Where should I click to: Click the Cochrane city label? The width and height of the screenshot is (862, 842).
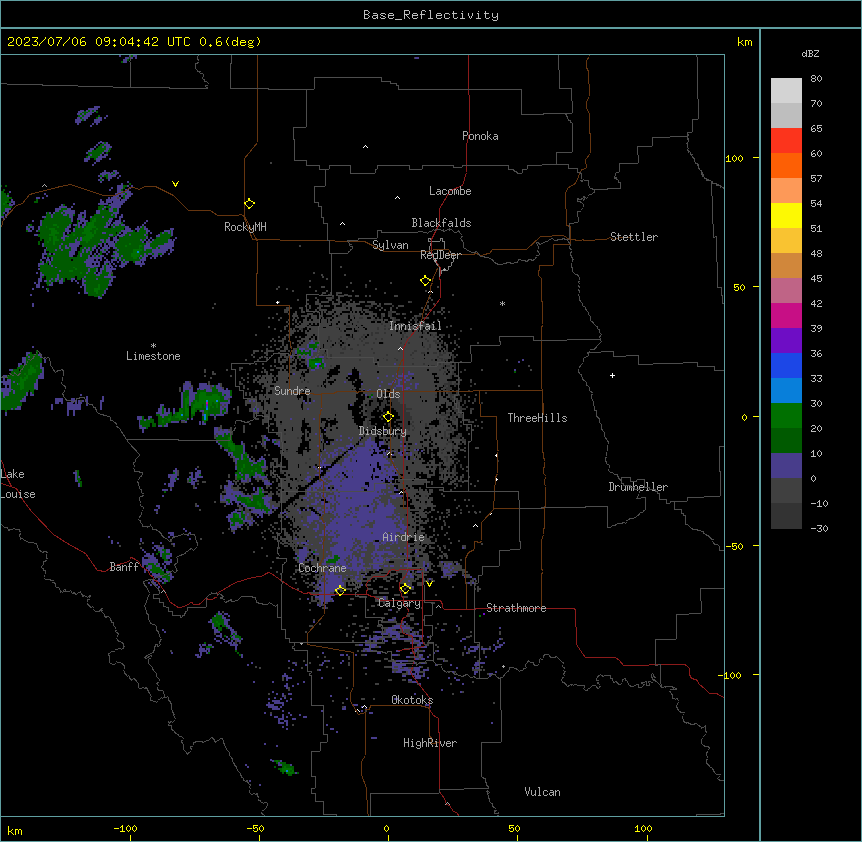(x=322, y=568)
